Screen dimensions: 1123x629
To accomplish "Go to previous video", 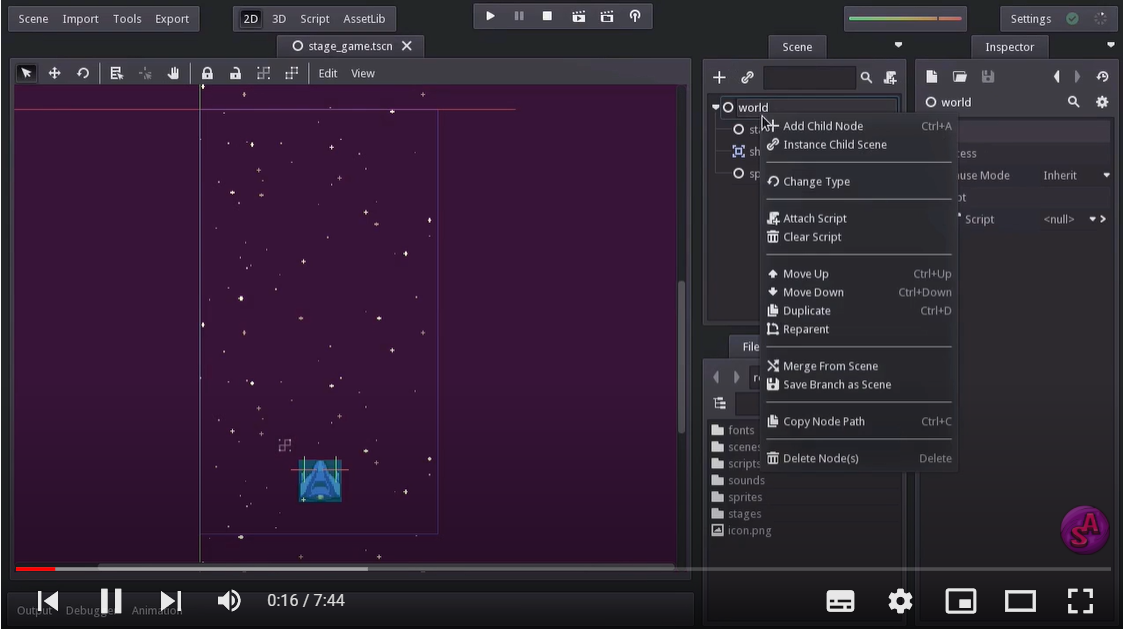I will click(x=48, y=600).
